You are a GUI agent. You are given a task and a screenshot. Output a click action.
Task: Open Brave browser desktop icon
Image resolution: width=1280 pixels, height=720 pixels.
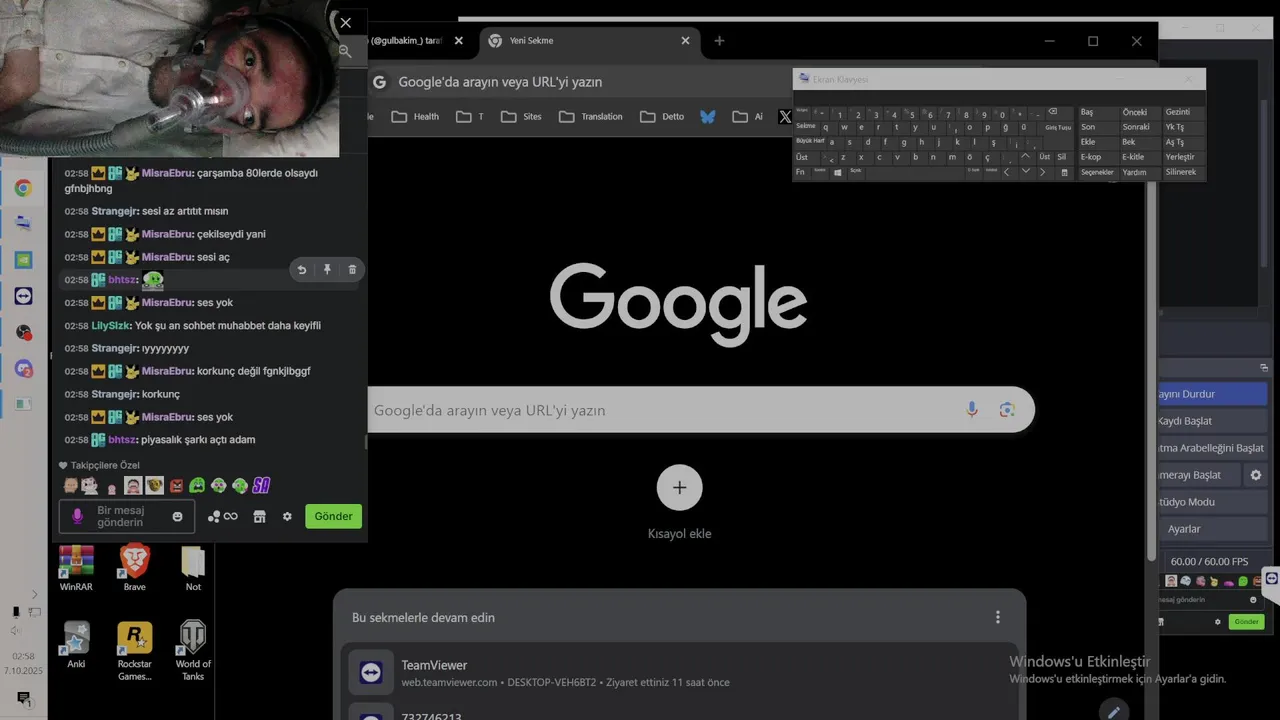tap(134, 569)
